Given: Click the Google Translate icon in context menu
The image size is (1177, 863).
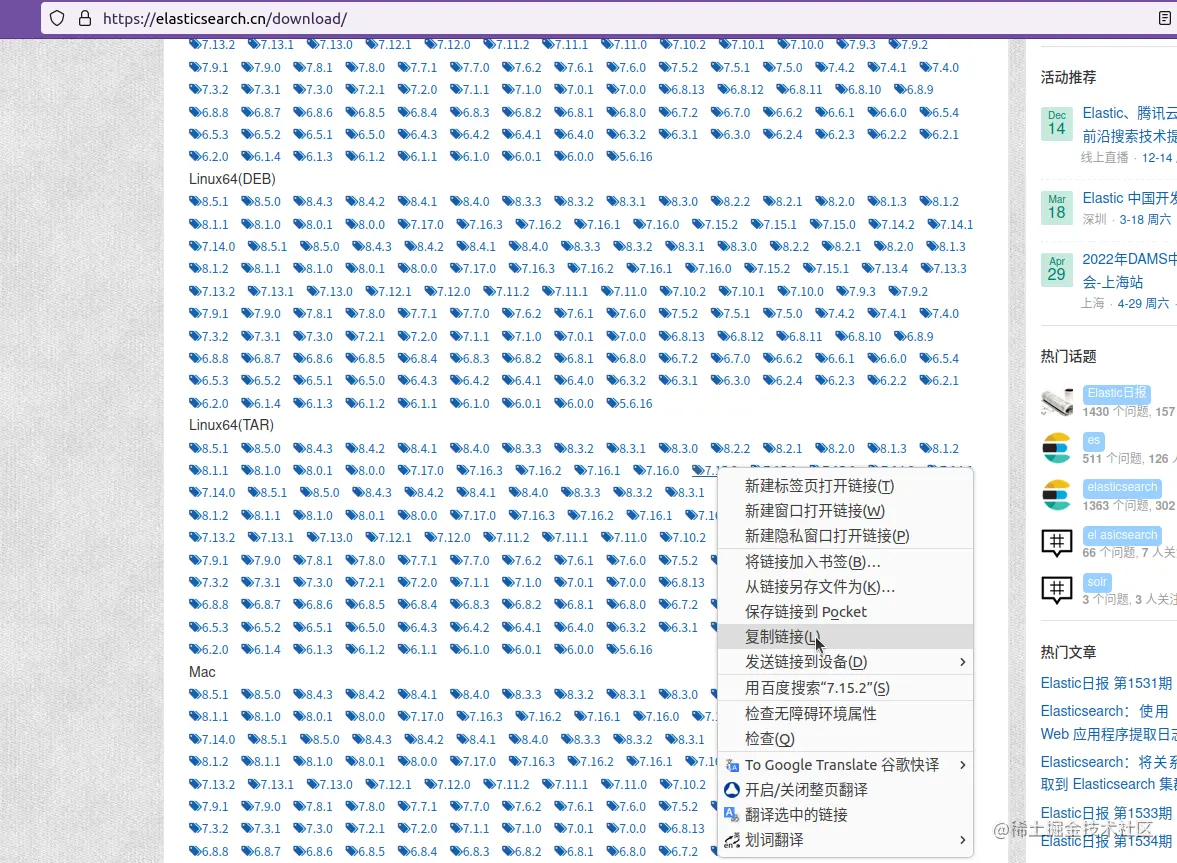Looking at the screenshot, I should (x=732, y=765).
